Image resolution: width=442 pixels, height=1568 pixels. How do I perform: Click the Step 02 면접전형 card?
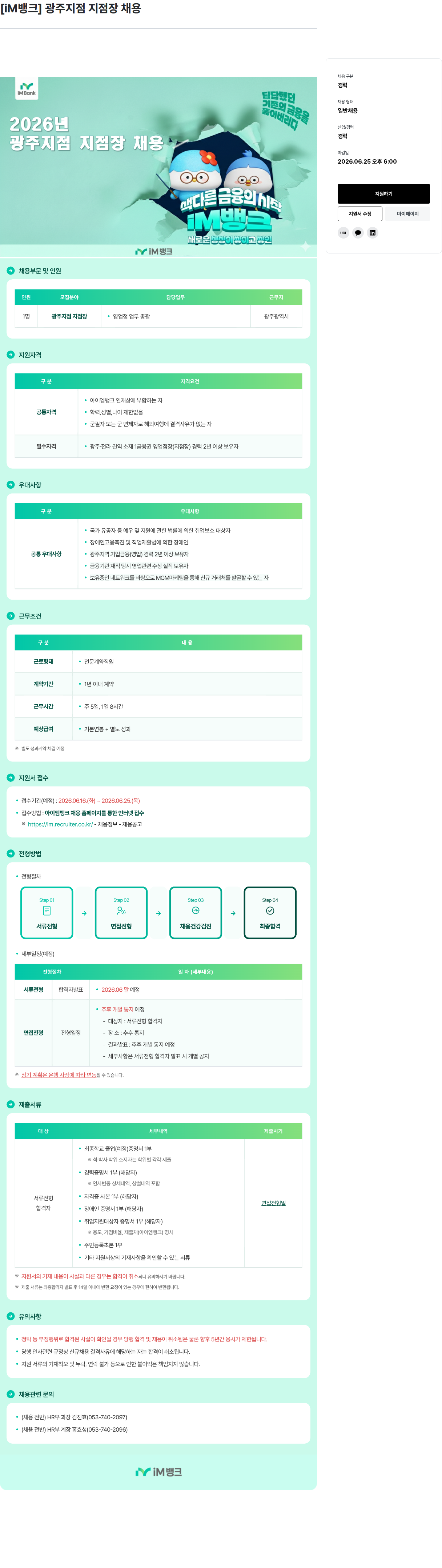point(121,913)
